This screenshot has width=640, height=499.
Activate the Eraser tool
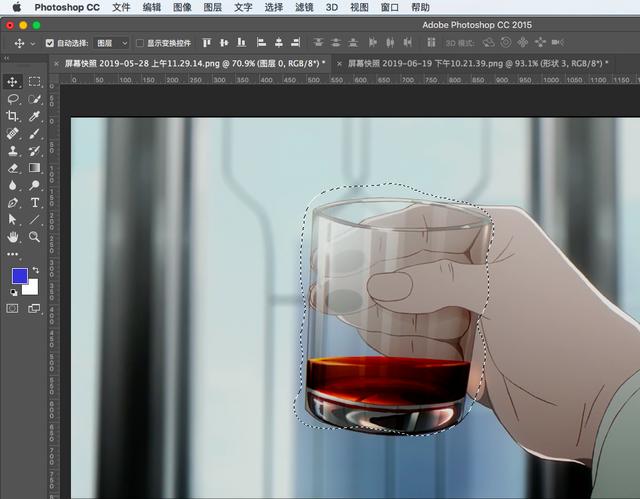click(12, 168)
